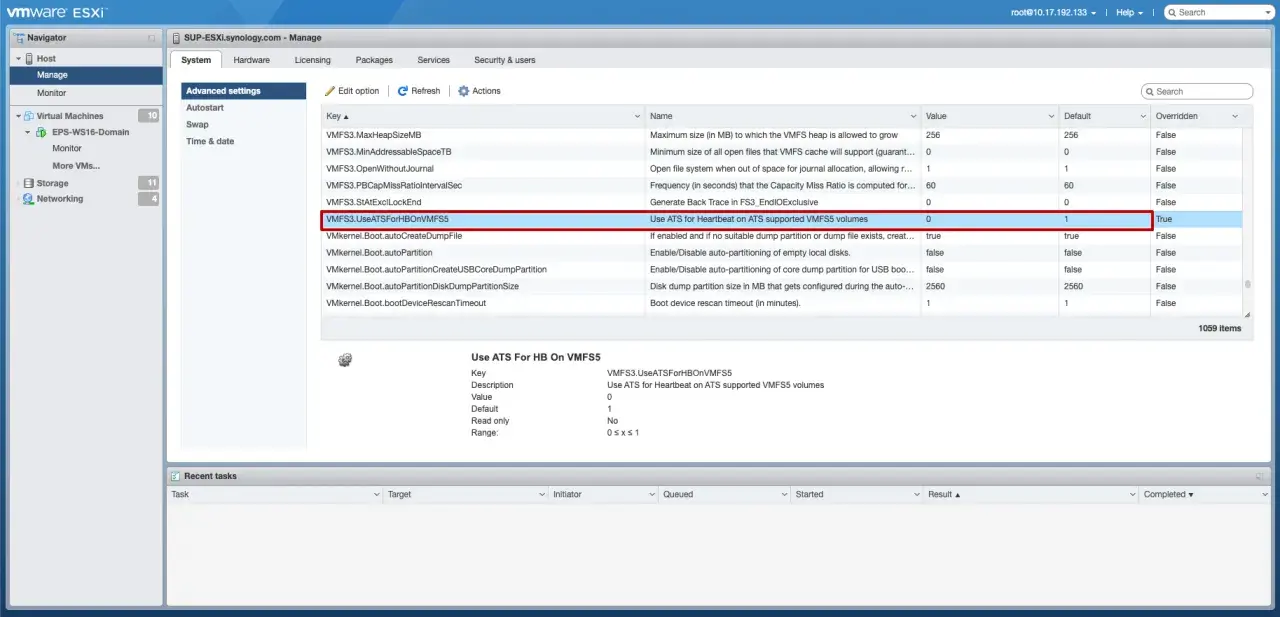Expand the Networking tree node
This screenshot has width=1280, height=617.
click(x=18, y=199)
